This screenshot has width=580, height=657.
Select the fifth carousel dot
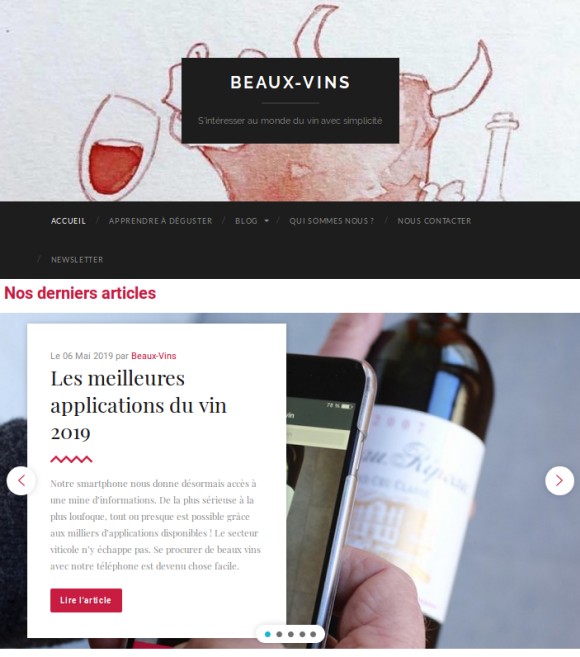[313, 634]
